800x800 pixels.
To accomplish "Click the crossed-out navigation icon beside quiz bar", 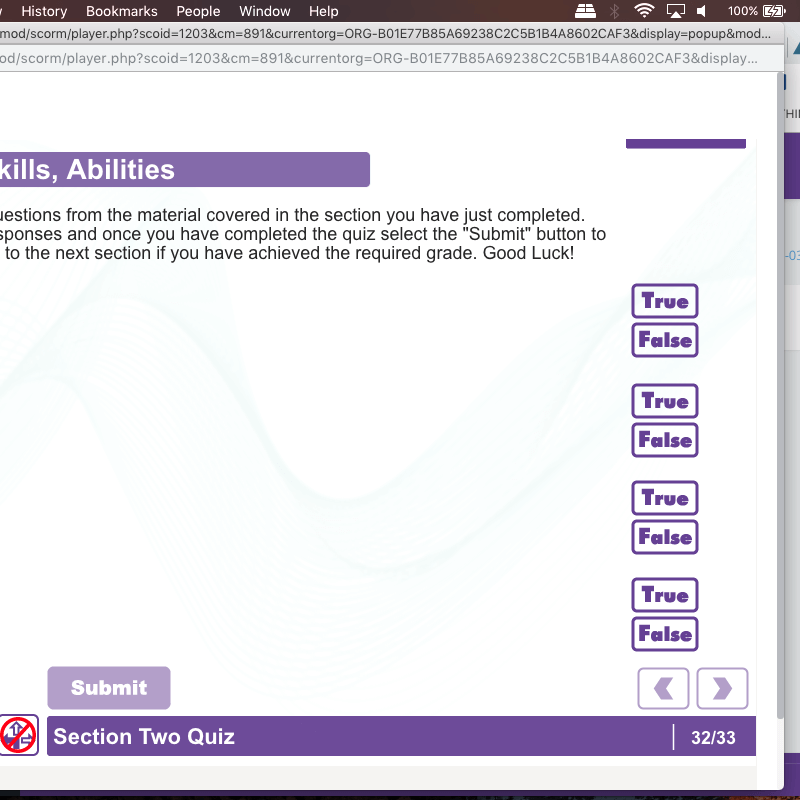I will point(19,735).
